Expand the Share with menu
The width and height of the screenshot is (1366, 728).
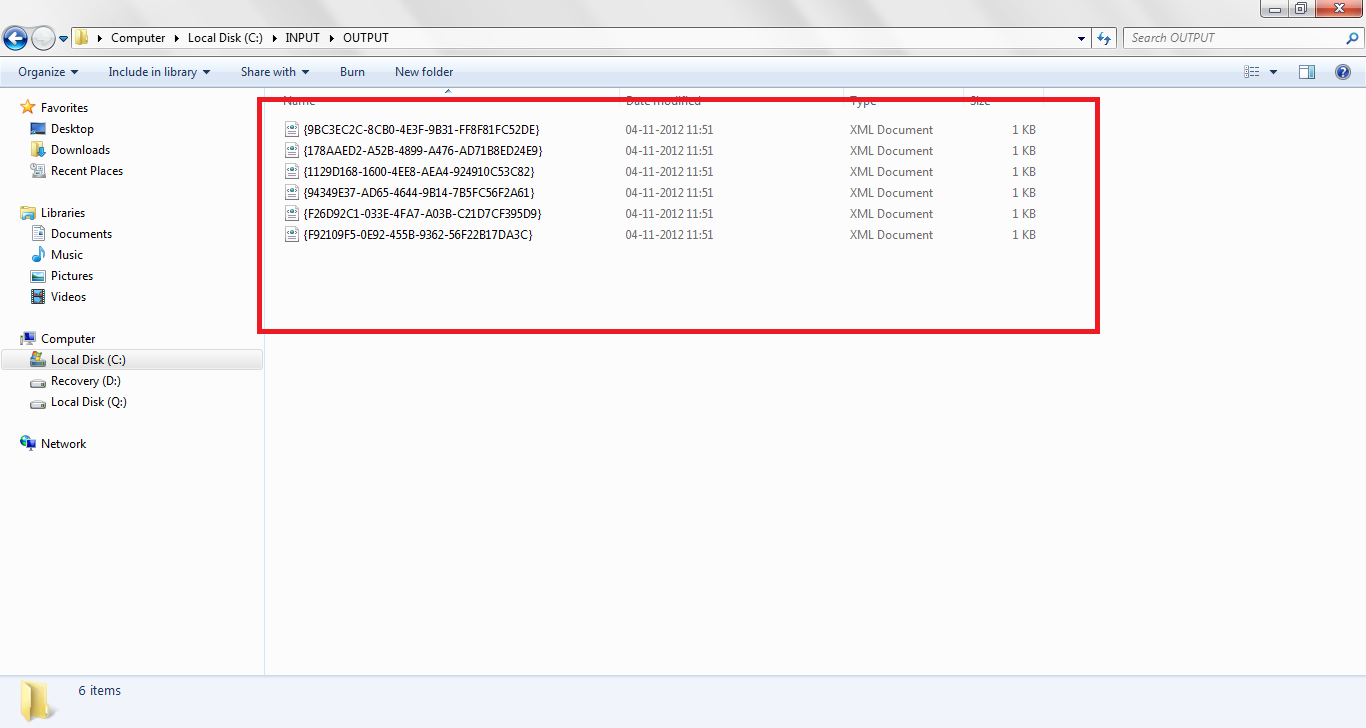click(x=274, y=71)
